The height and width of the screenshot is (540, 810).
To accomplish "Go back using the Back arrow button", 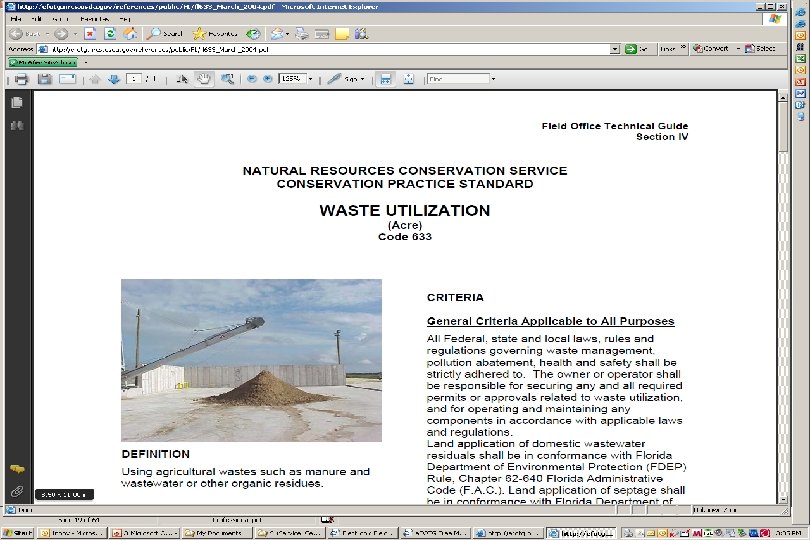I will [x=17, y=34].
